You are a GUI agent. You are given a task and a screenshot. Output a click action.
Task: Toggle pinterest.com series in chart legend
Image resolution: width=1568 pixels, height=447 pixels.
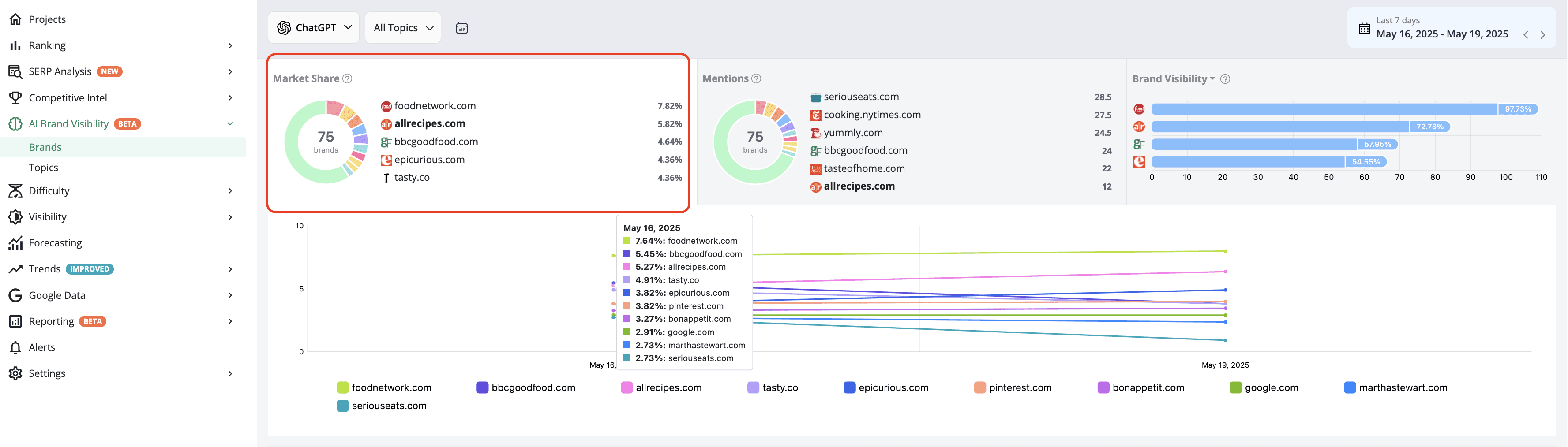pyautogui.click(x=1013, y=388)
